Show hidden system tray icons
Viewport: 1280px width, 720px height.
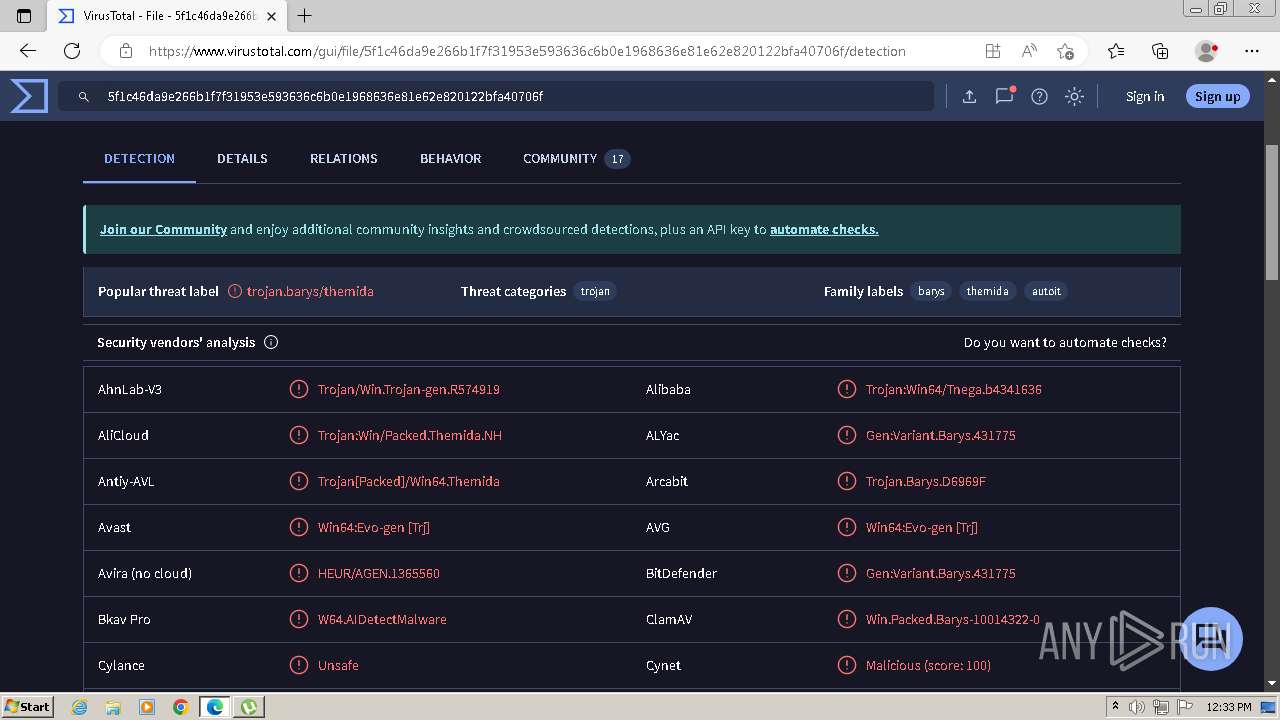coord(1115,707)
